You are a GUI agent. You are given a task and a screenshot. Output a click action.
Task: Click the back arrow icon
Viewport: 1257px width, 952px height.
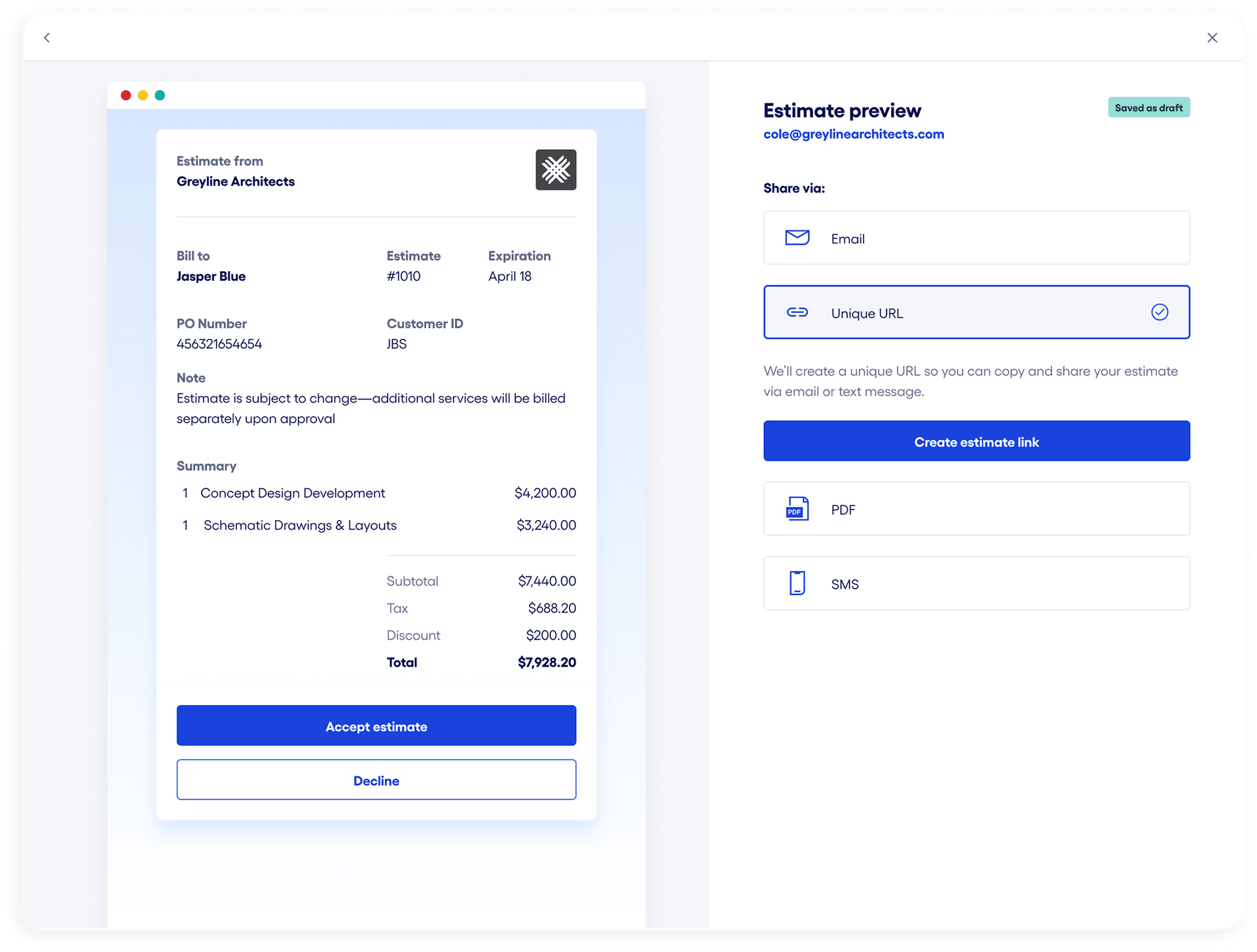[x=46, y=38]
